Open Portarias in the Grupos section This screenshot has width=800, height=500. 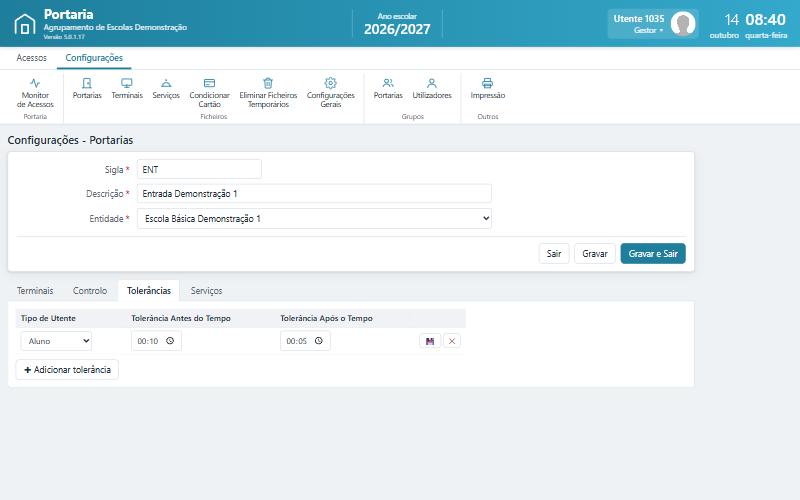388,89
